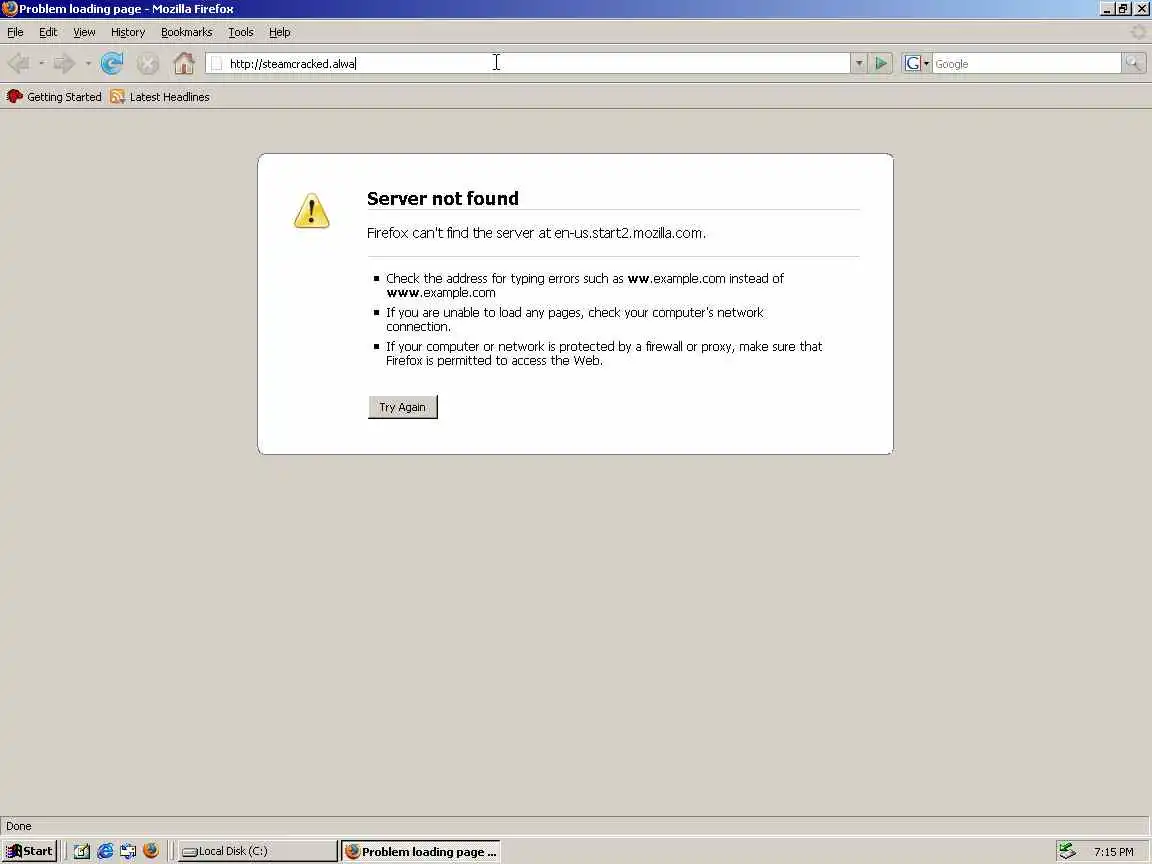Viewport: 1152px width, 864px height.
Task: Click the Firefox title bar icon
Action: [10, 9]
